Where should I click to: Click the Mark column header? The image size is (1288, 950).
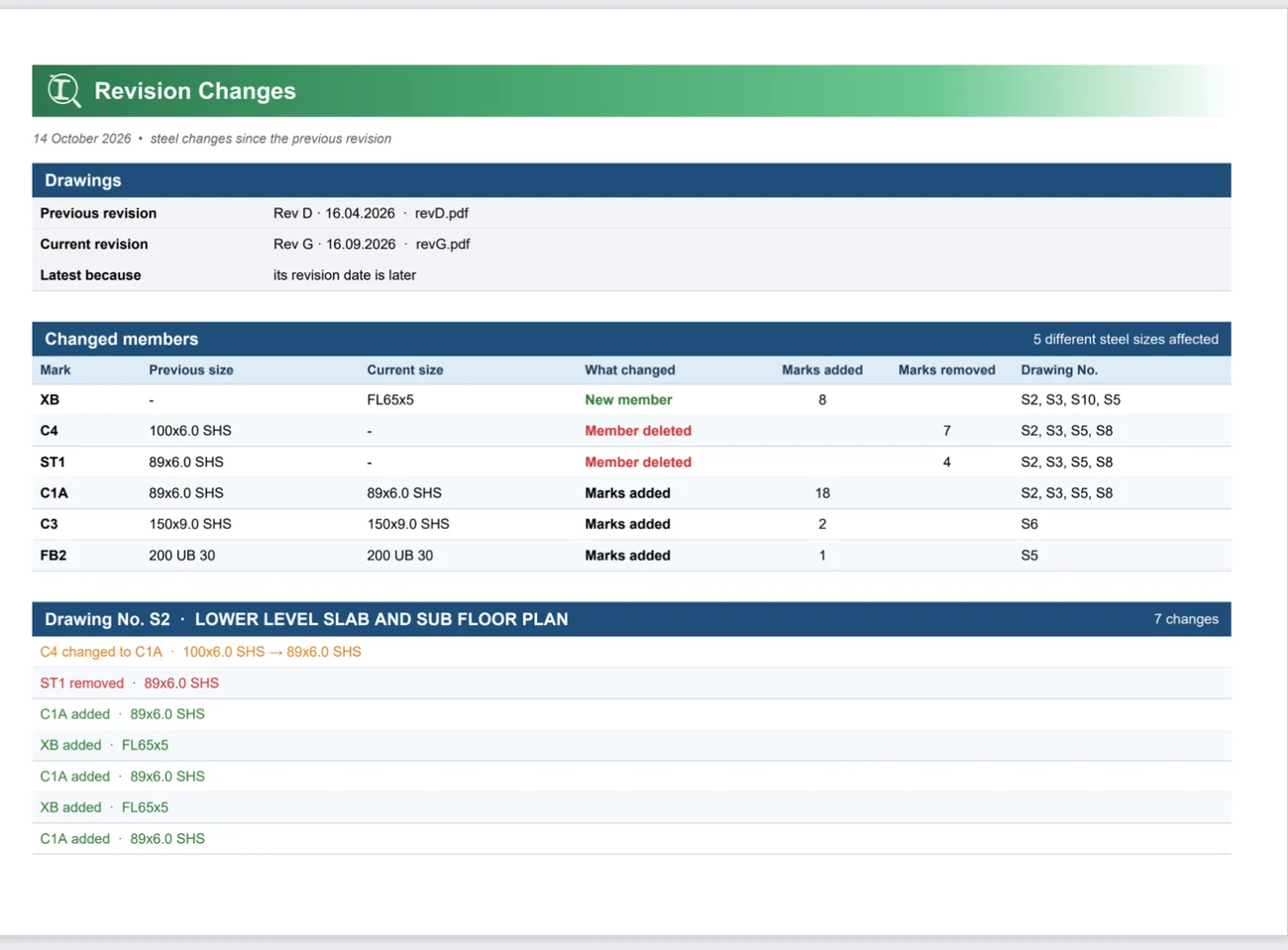(55, 369)
